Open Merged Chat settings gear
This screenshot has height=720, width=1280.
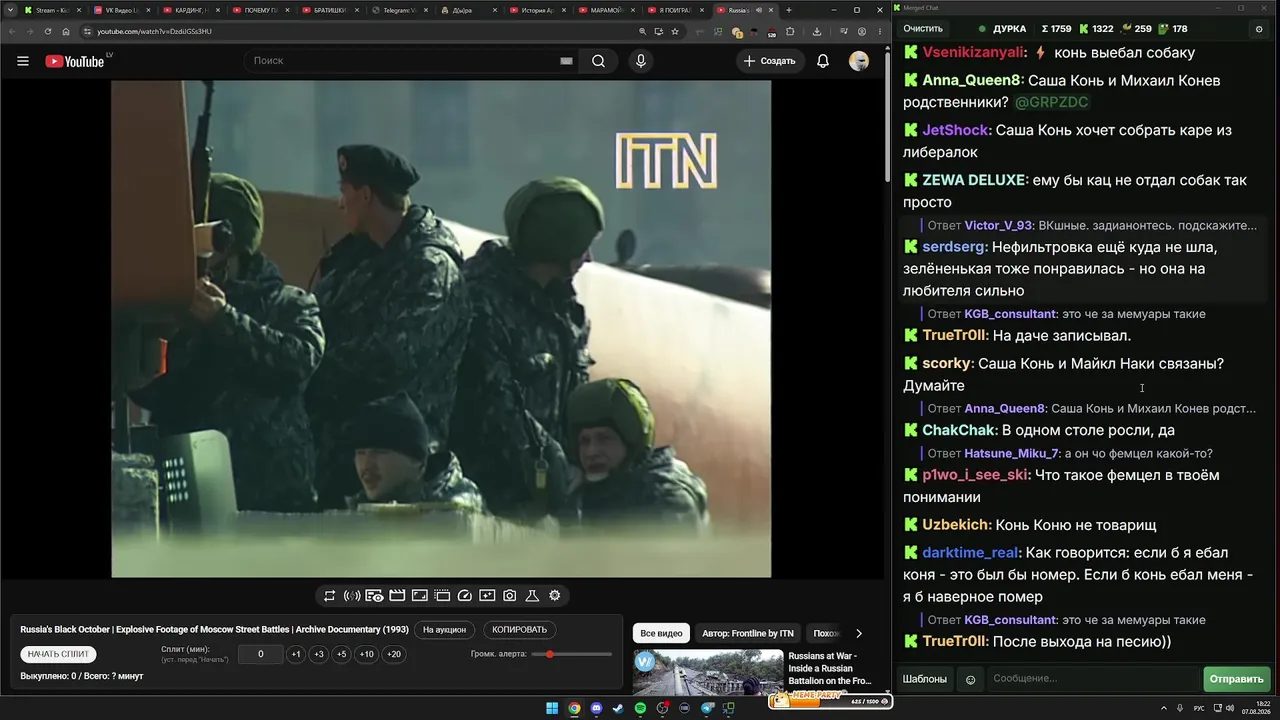pos(1259,29)
